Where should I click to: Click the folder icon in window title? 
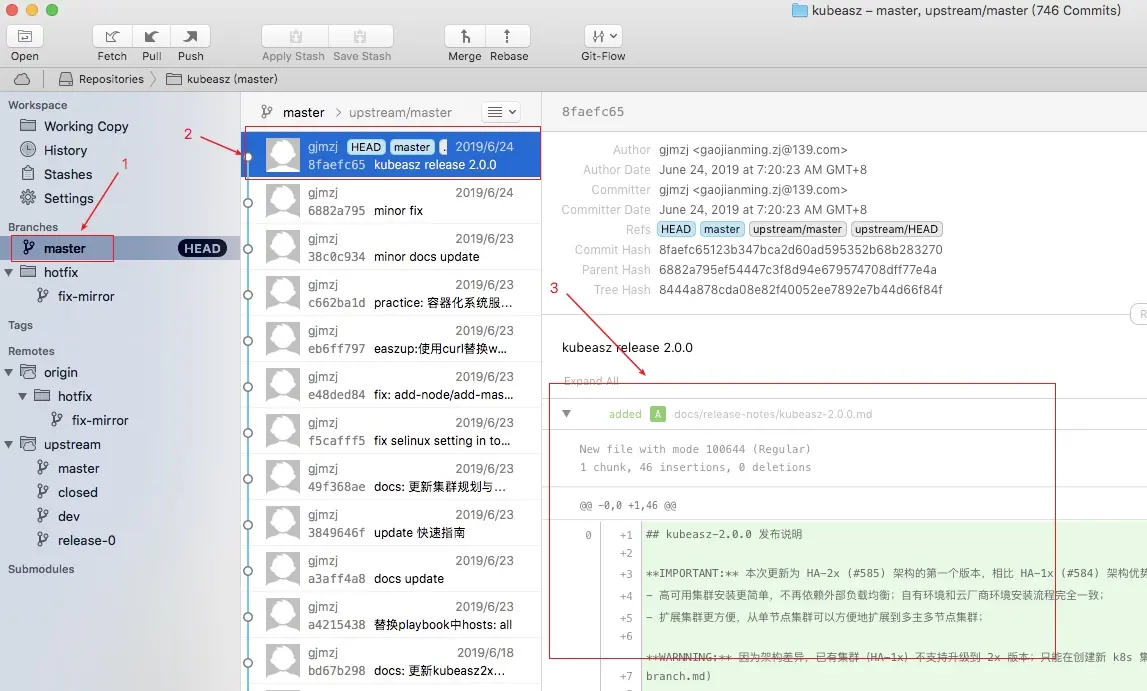click(x=800, y=10)
